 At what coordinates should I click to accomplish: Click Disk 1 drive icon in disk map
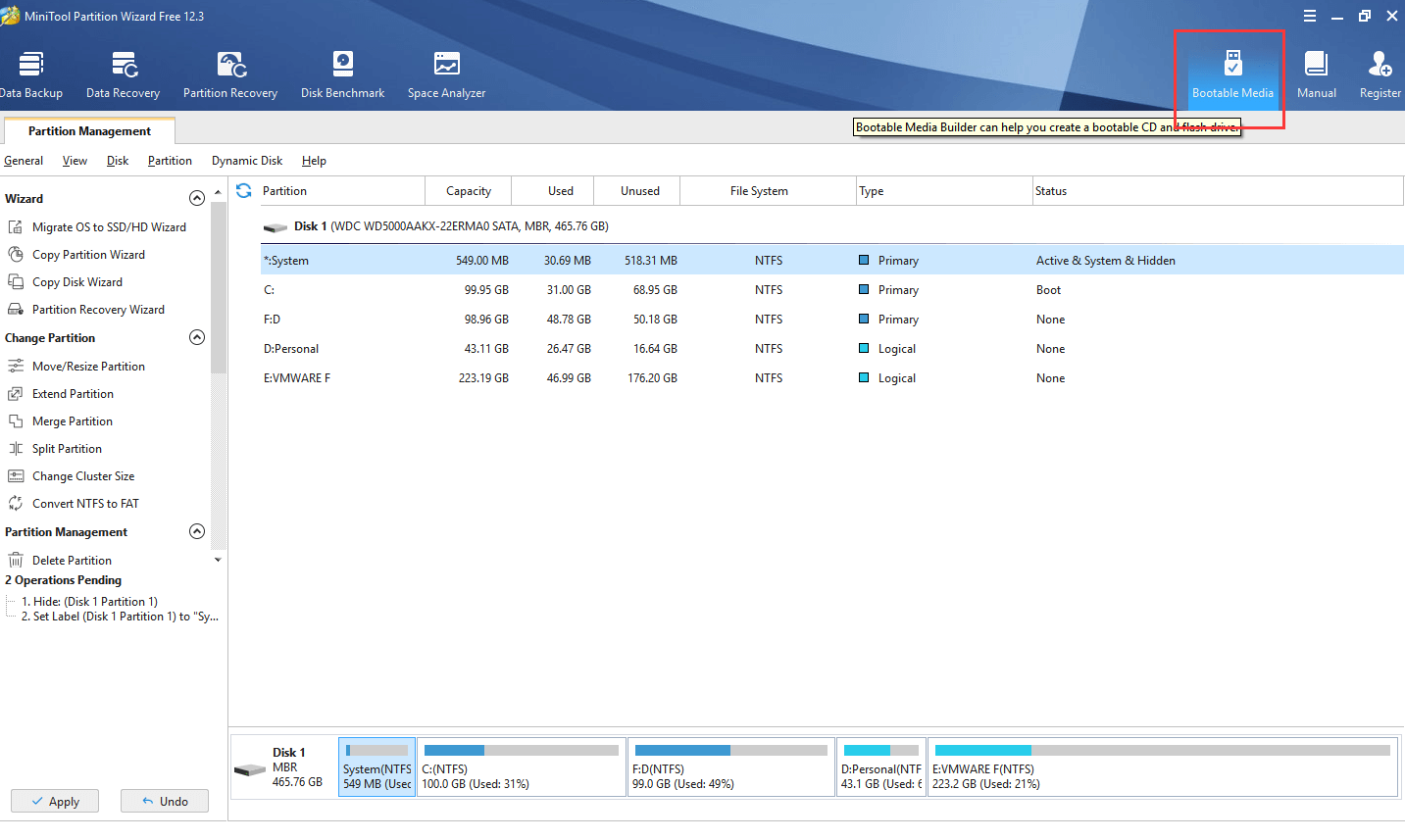click(250, 770)
